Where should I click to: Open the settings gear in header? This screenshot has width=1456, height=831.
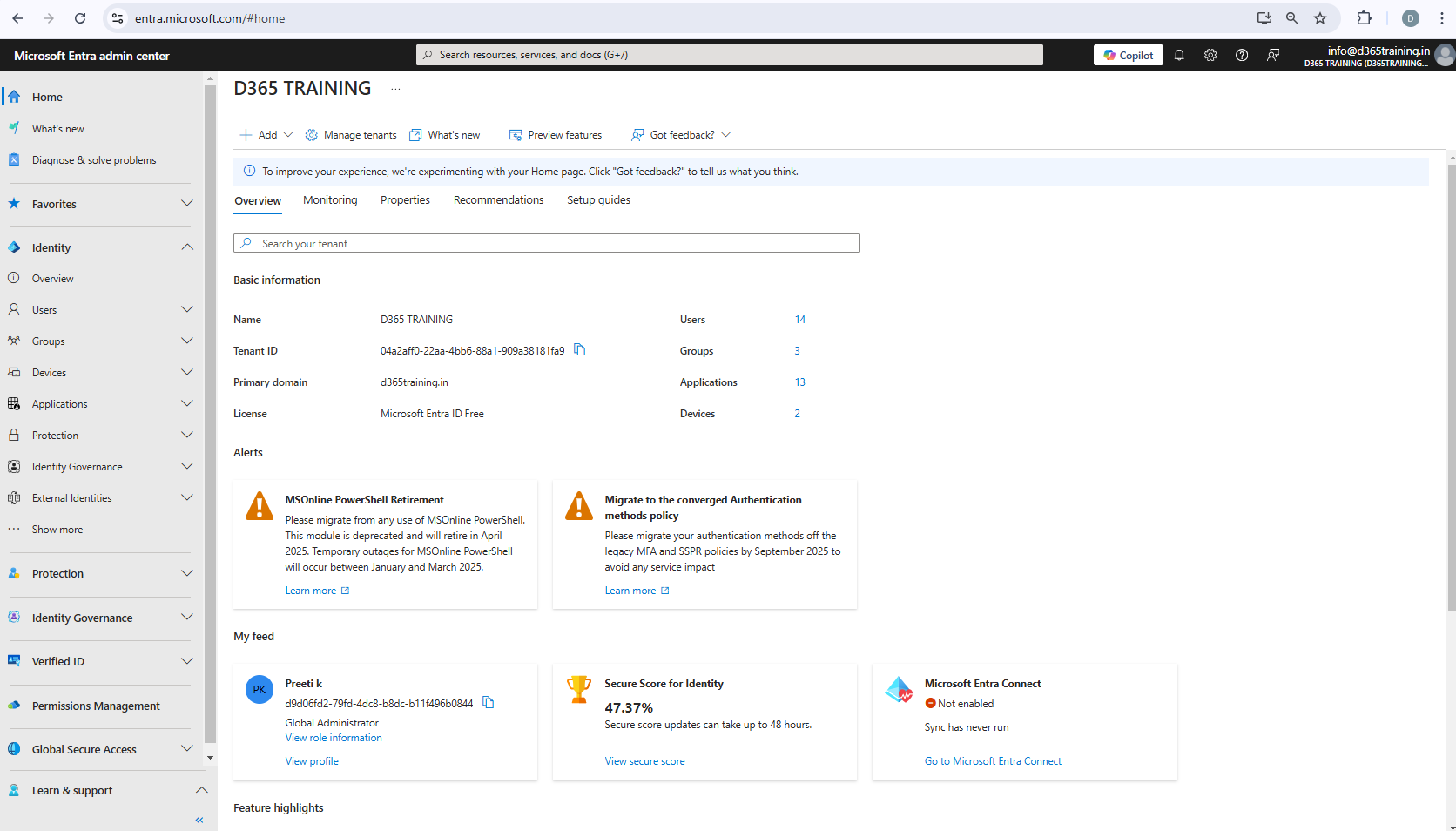pos(1210,55)
